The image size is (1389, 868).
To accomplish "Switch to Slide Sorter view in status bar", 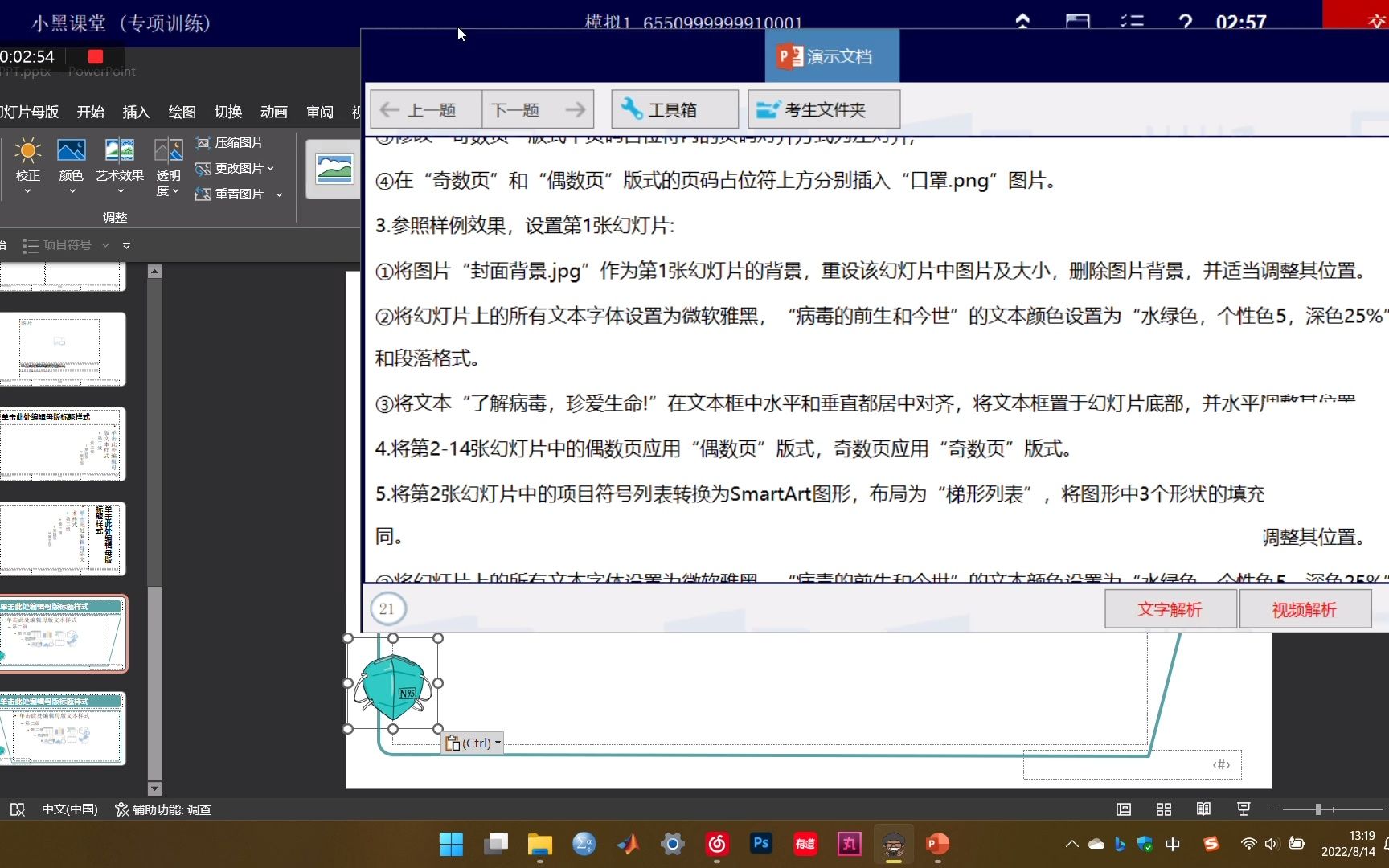I will (x=1163, y=809).
